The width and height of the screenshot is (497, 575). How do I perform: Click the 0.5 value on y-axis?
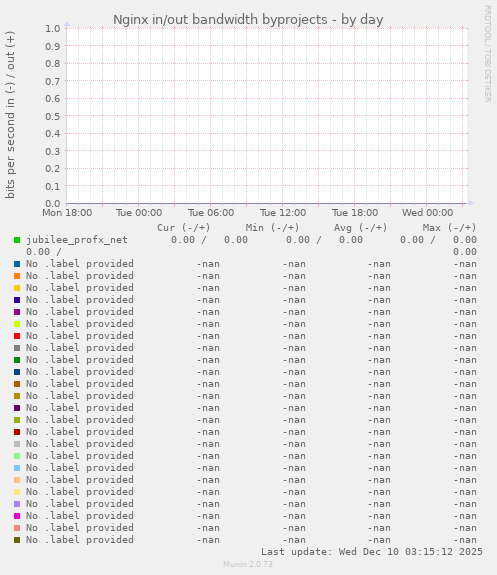(52, 116)
